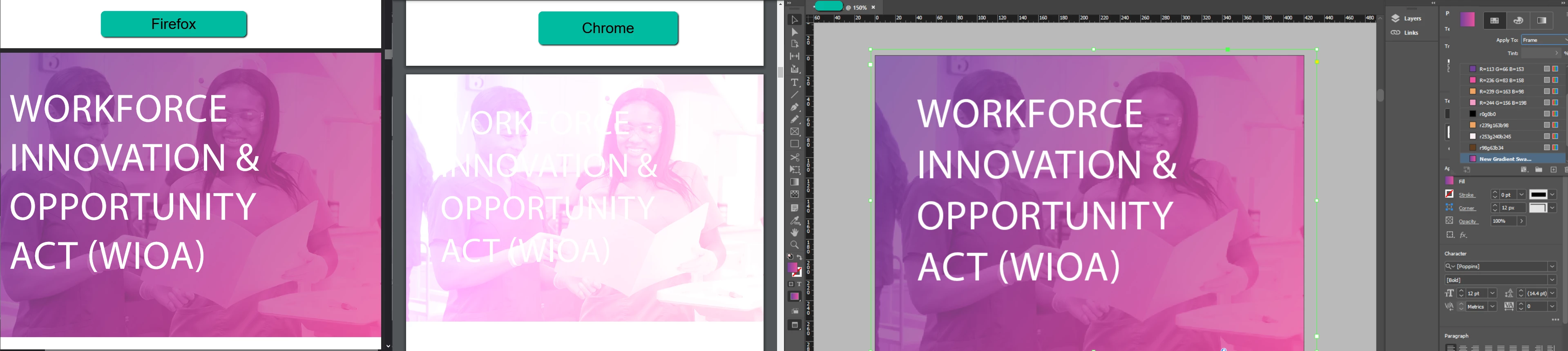Open the Bold font style dropdown
This screenshot has height=351, width=1568.
1552,280
